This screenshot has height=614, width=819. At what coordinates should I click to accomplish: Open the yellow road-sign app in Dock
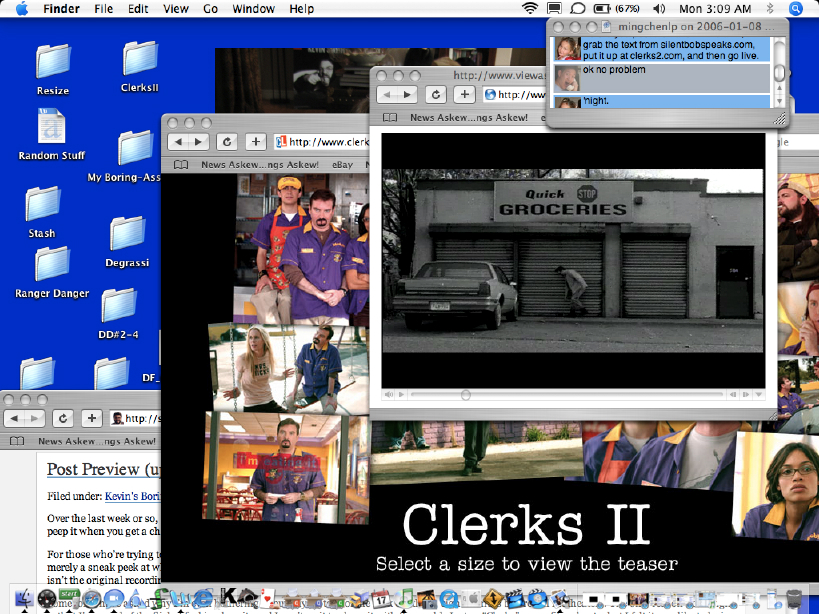click(493, 598)
